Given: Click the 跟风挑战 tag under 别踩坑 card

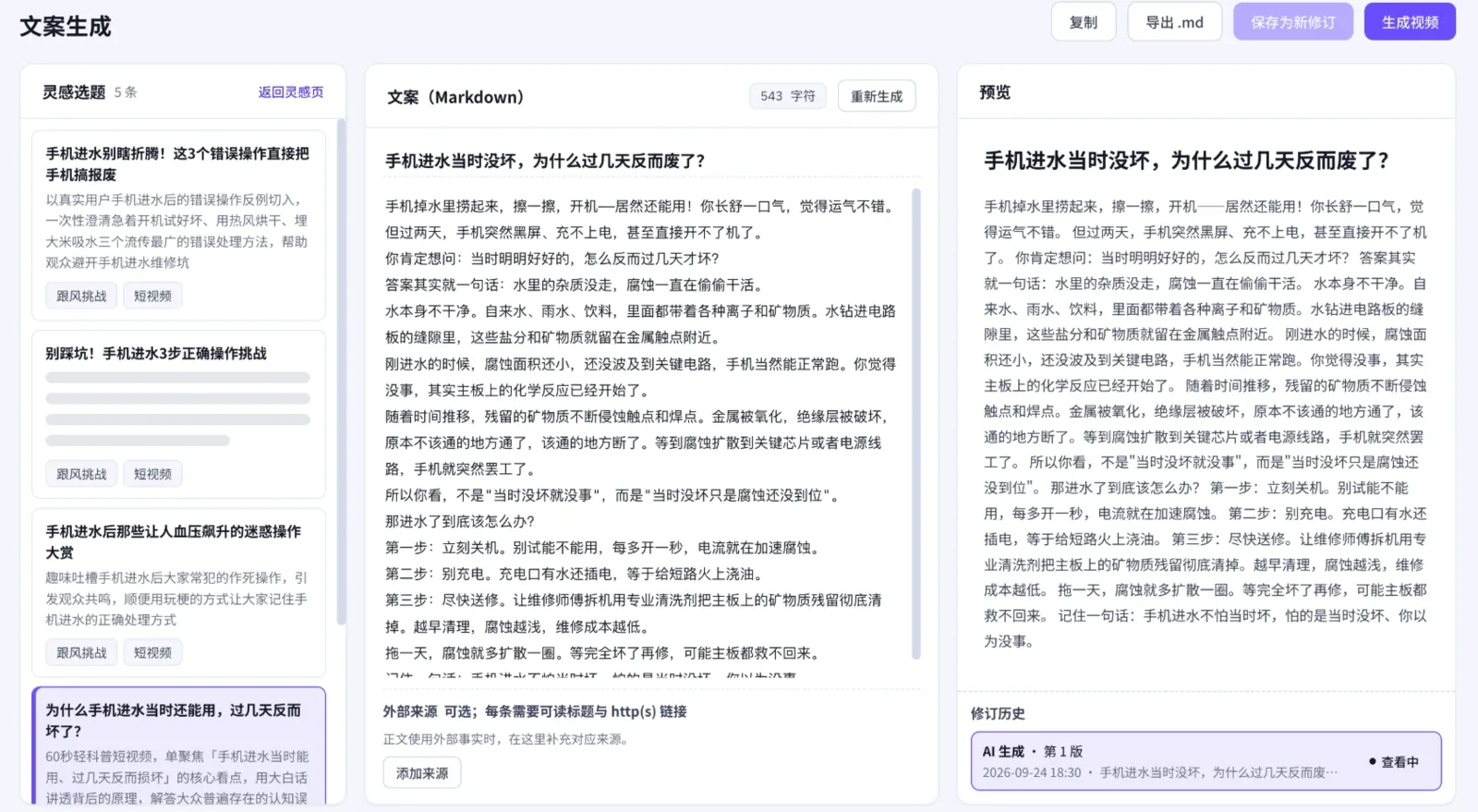Looking at the screenshot, I should coord(81,474).
